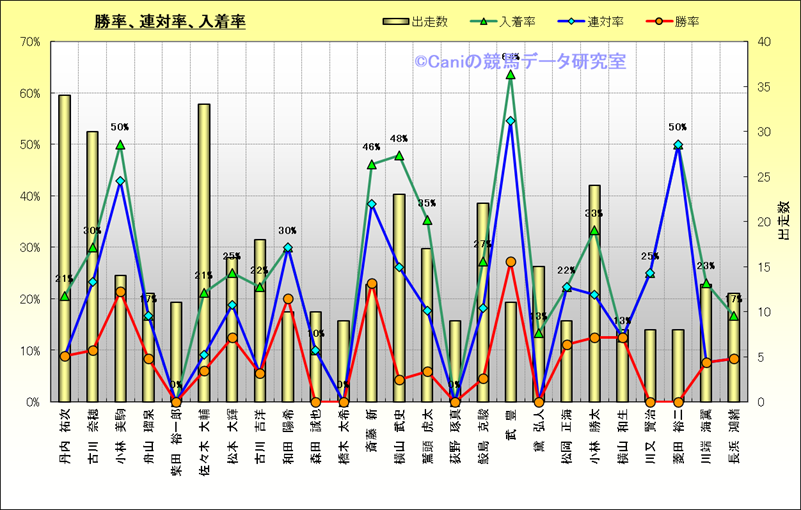Select the blue diamond peak for 菱田 裕二
This screenshot has height=510, width=801.
[678, 145]
